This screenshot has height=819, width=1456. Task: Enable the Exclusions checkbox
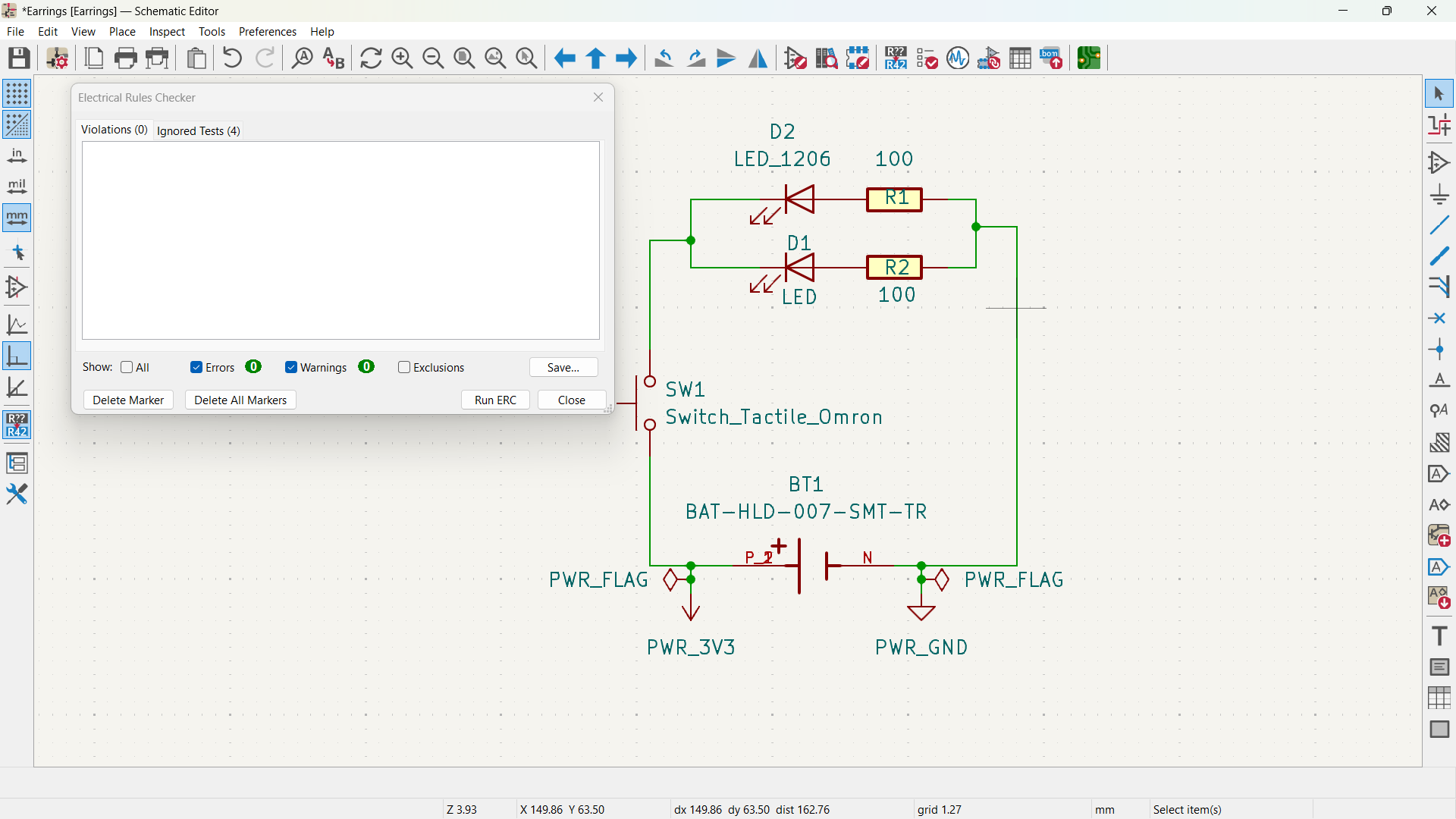404,368
